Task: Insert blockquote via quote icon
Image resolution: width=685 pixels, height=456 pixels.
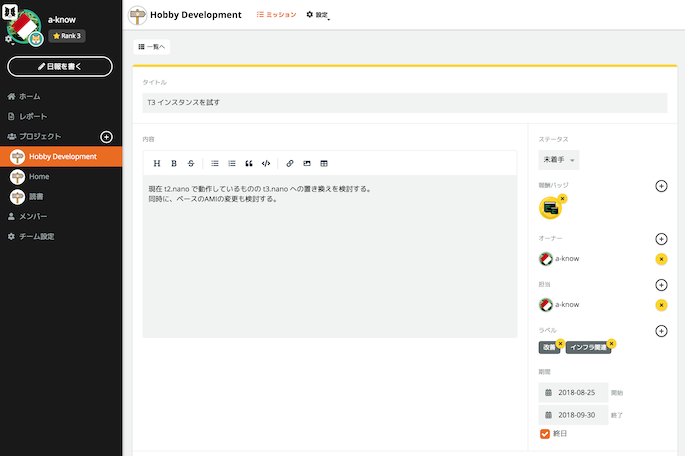Action: point(249,163)
